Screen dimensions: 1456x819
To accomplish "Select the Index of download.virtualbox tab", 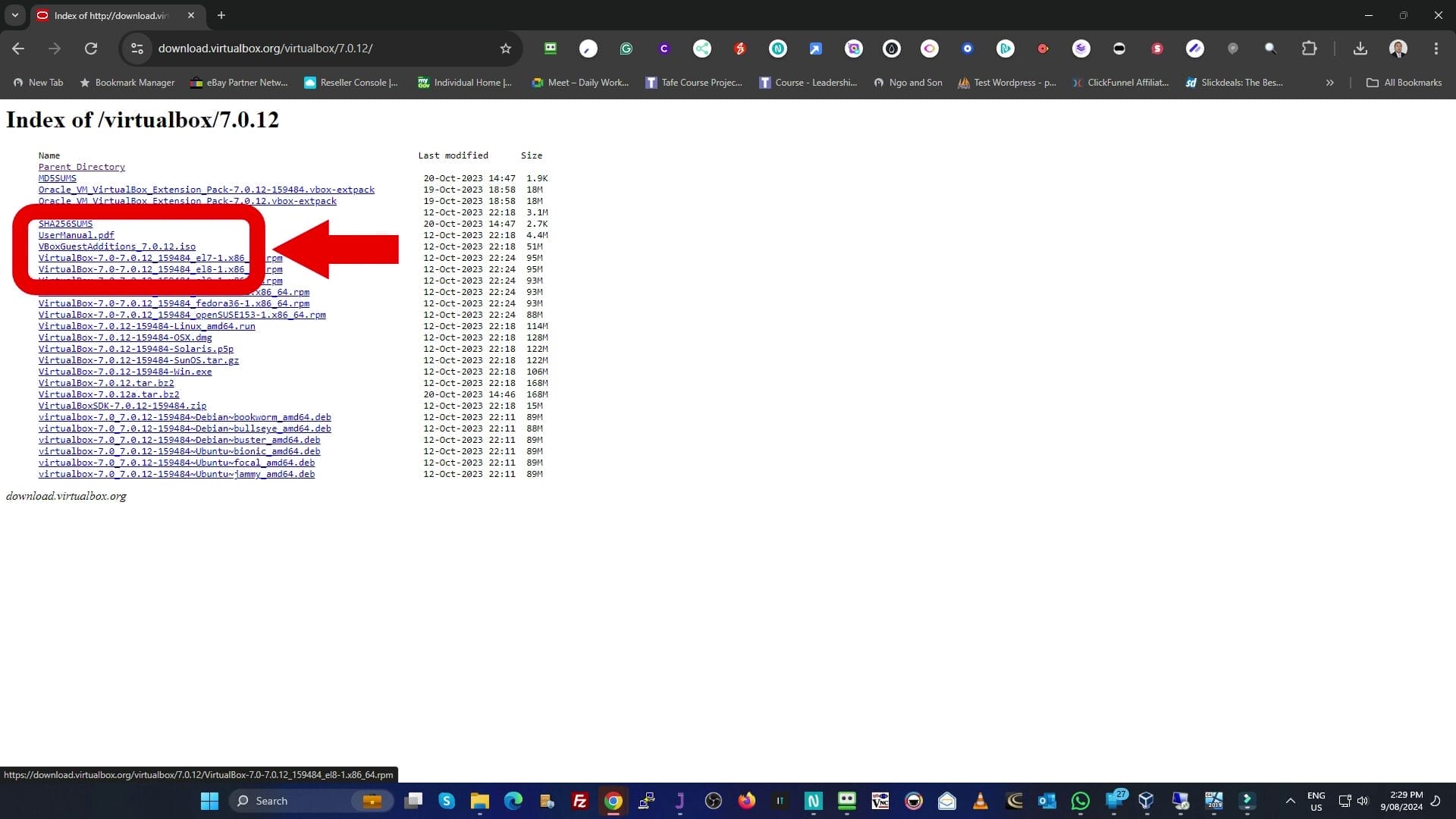I will click(x=110, y=15).
